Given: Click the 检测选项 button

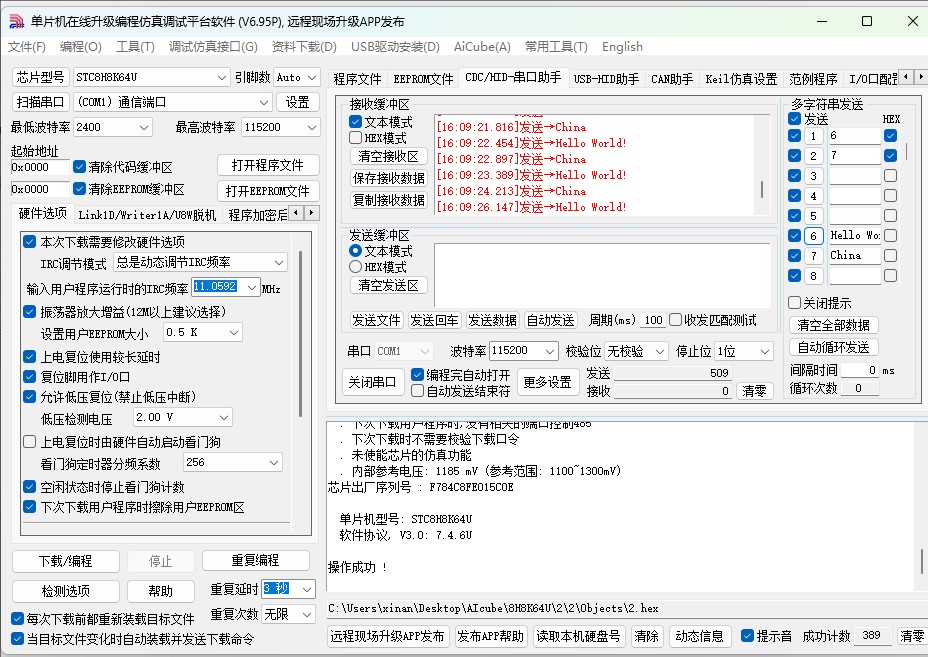Looking at the screenshot, I should 65,591.
